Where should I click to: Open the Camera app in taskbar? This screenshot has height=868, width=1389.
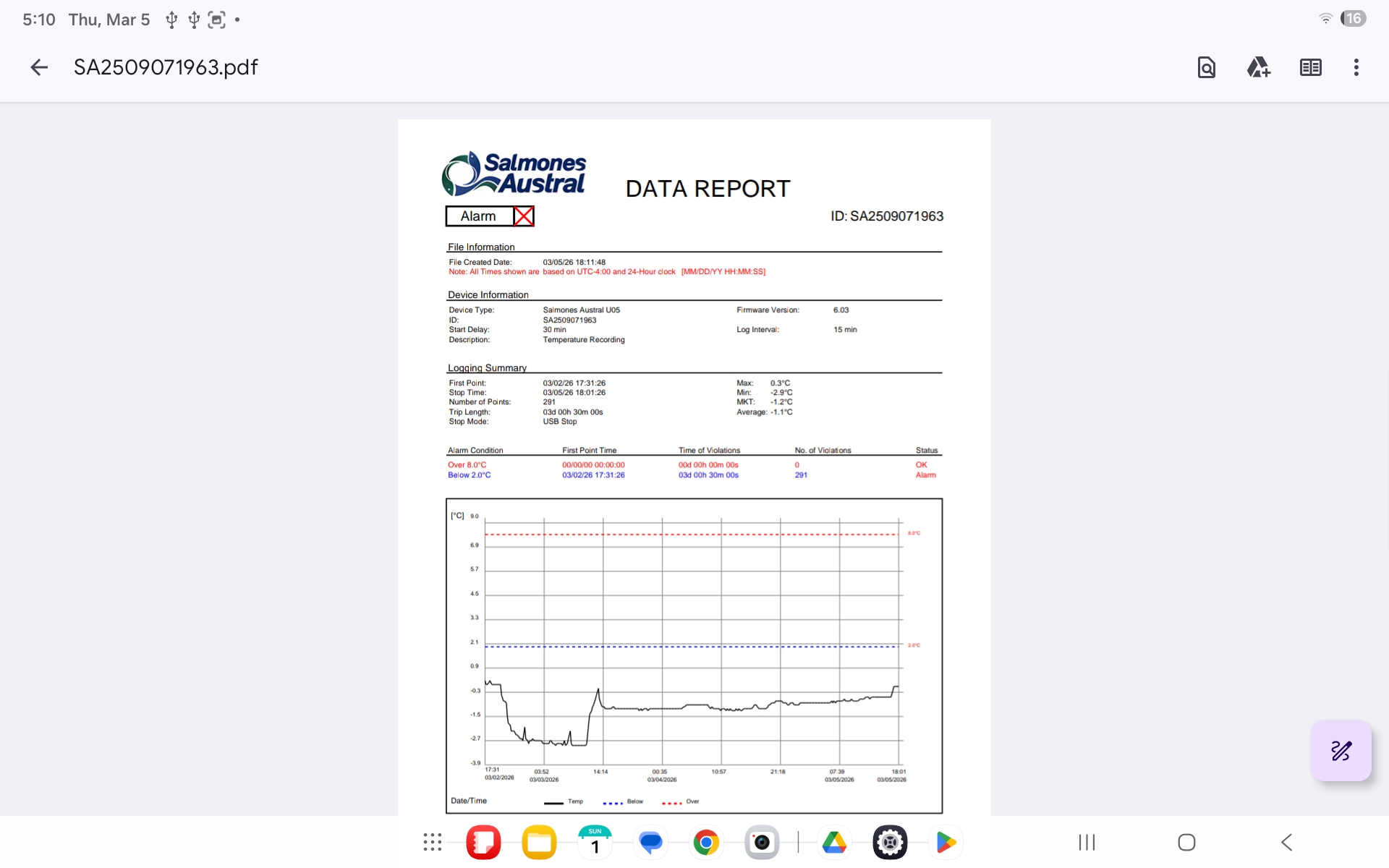pos(762,842)
